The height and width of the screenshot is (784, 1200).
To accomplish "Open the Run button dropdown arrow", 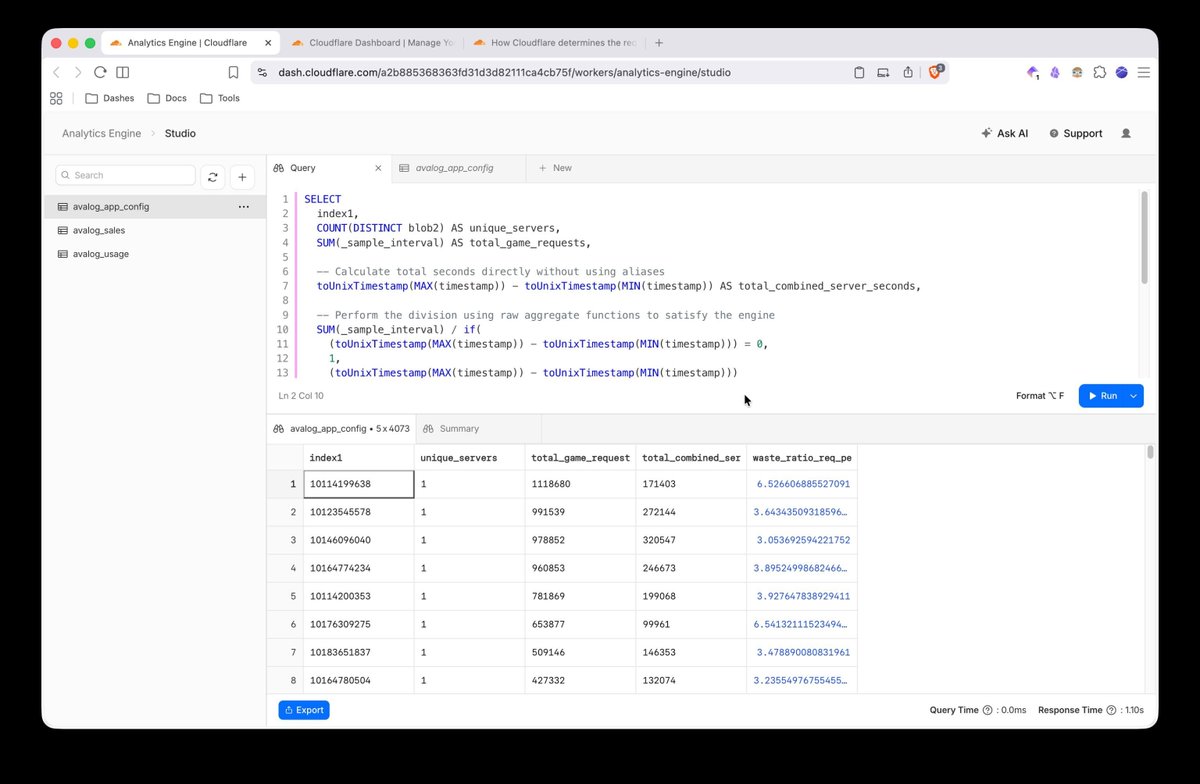I will [x=1134, y=396].
